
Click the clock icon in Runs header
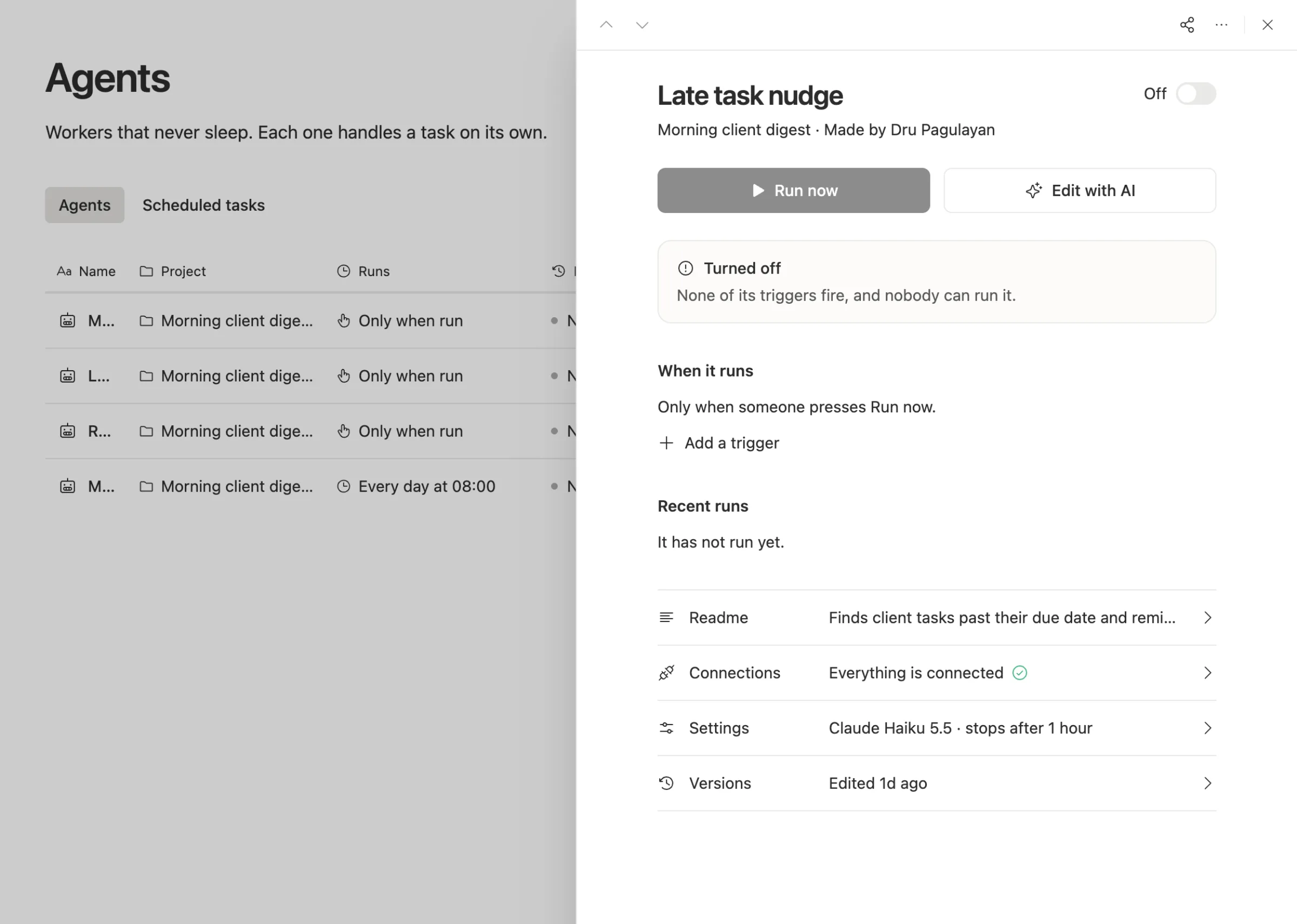343,271
